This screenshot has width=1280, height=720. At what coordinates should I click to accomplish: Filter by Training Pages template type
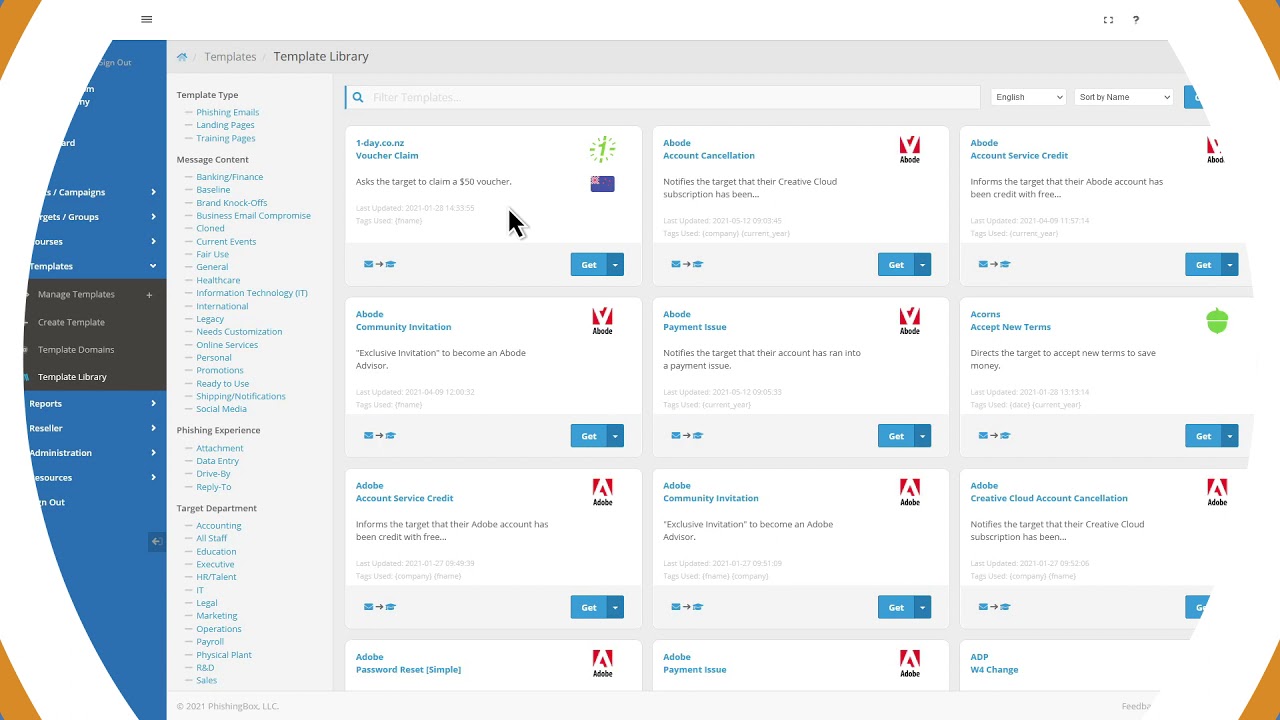[x=225, y=138]
